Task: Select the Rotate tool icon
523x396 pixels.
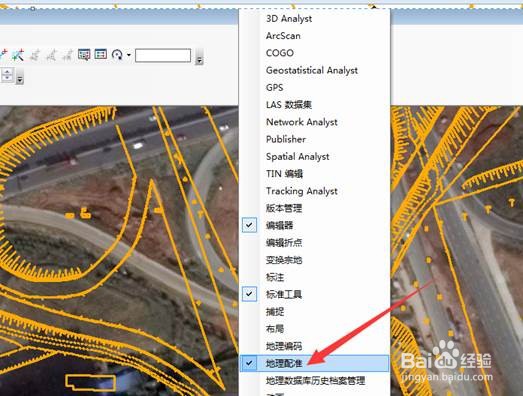Action: [x=117, y=55]
